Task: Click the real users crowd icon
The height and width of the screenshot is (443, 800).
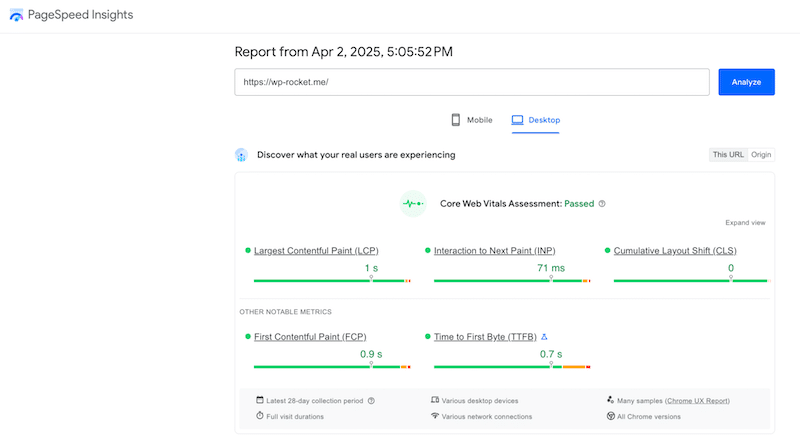Action: point(241,155)
